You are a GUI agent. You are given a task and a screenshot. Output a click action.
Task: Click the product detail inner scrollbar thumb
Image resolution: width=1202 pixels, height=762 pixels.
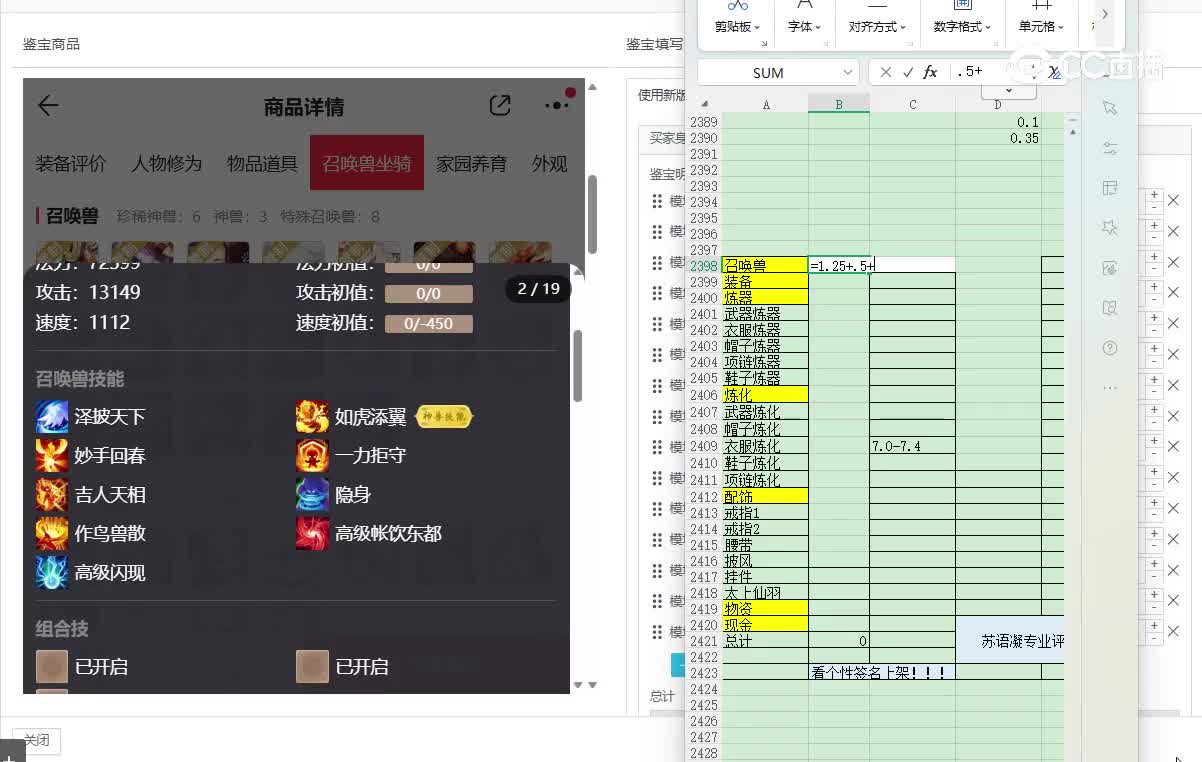click(577, 365)
